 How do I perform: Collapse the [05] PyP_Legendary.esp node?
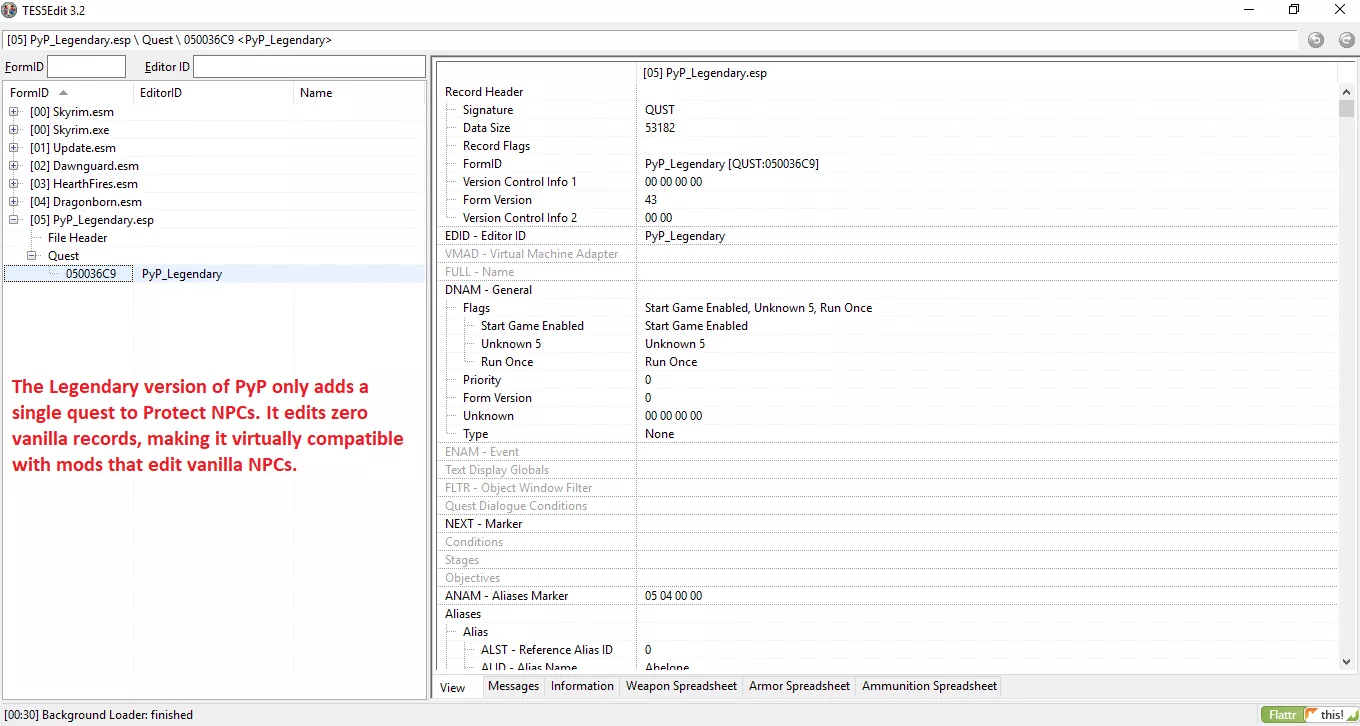pyautogui.click(x=14, y=220)
